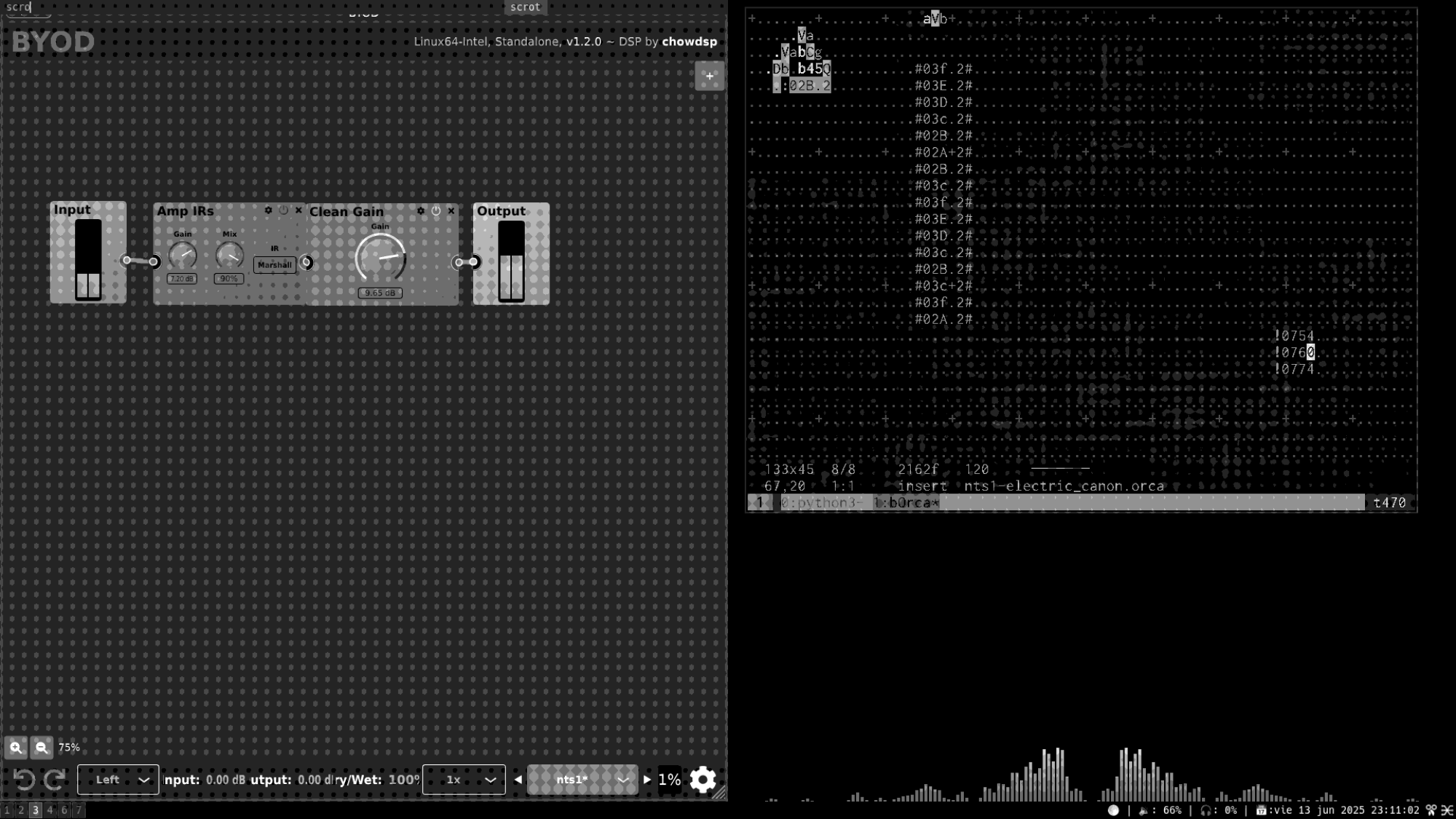Click the chowdsp link in header
This screenshot has width=1456, height=819.
(x=689, y=41)
